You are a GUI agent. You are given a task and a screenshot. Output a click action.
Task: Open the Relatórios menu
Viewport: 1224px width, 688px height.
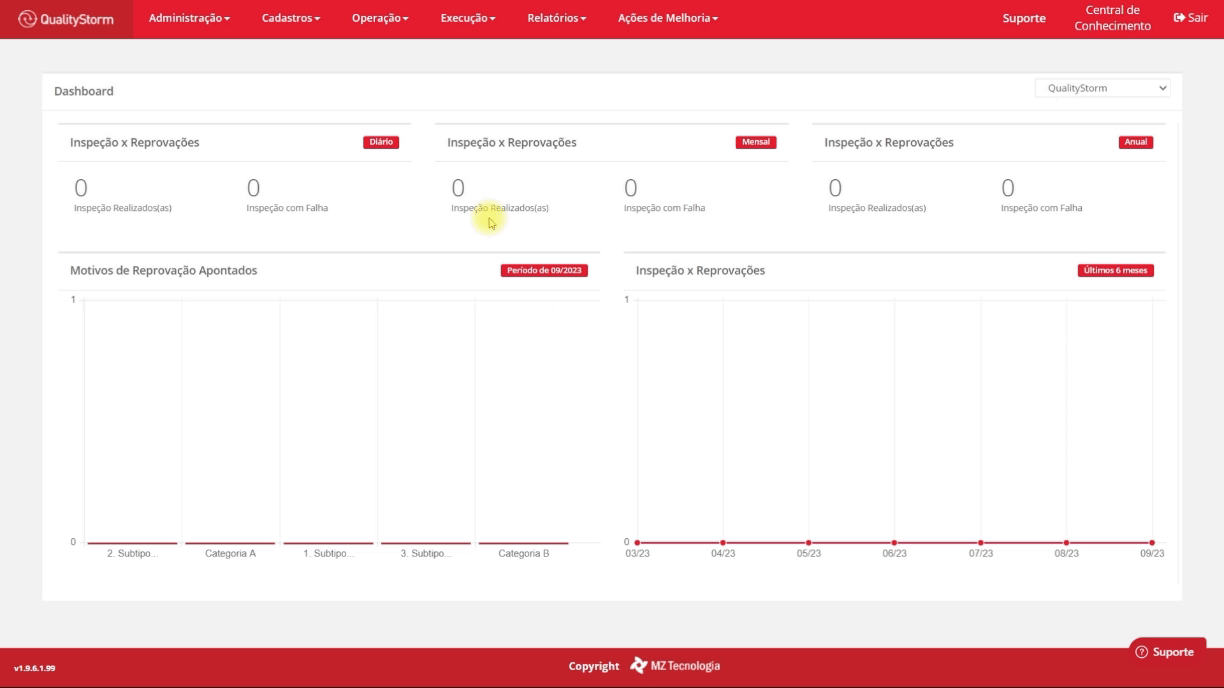(557, 18)
